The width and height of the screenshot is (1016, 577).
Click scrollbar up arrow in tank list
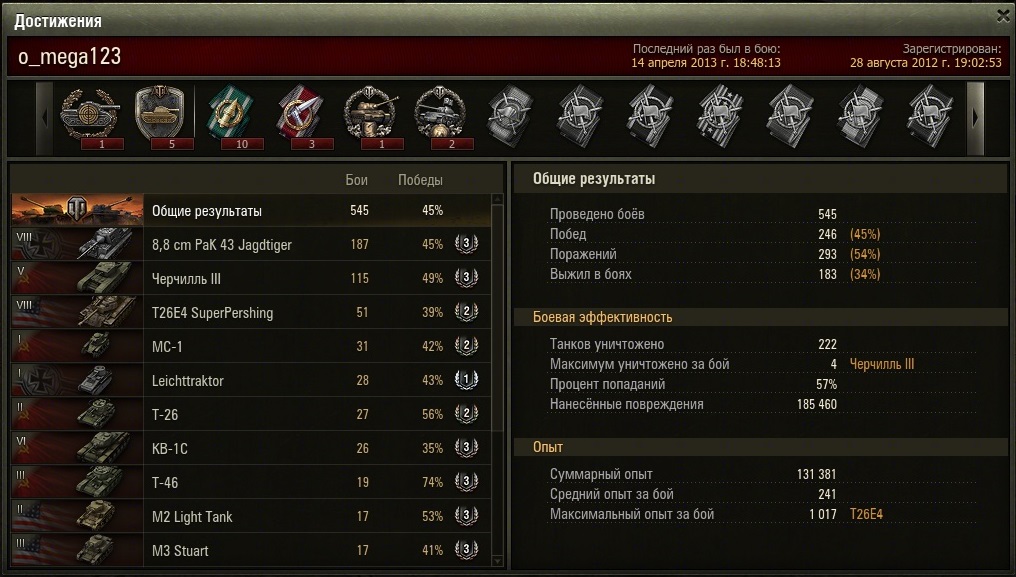tap(498, 199)
